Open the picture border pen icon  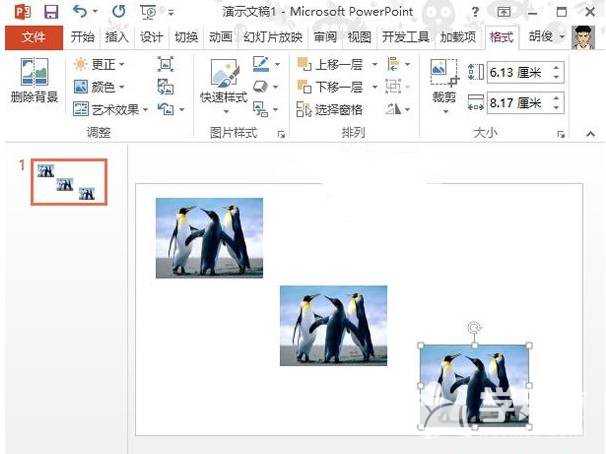tap(260, 64)
